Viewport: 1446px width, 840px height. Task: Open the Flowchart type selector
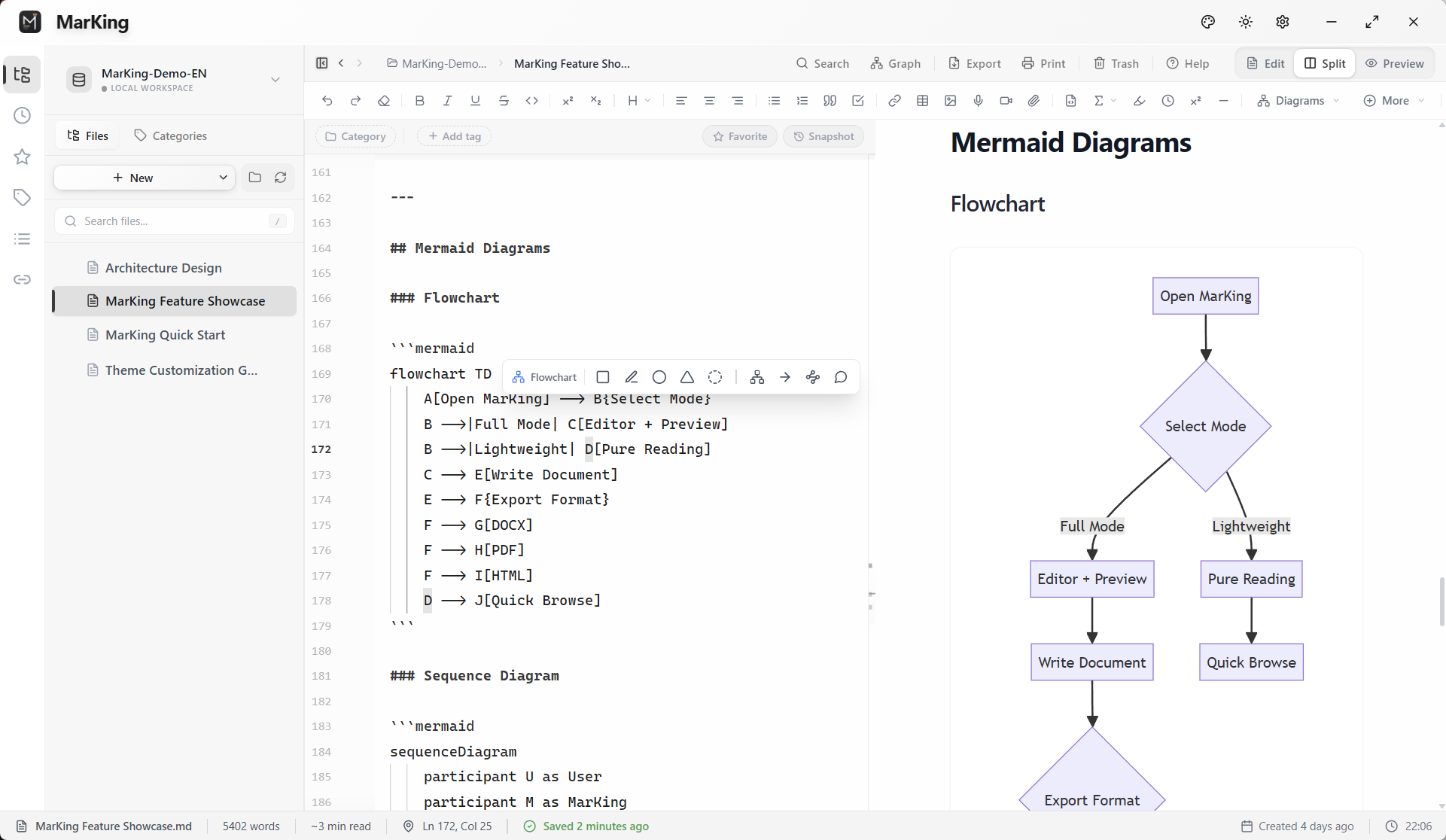pyautogui.click(x=544, y=377)
